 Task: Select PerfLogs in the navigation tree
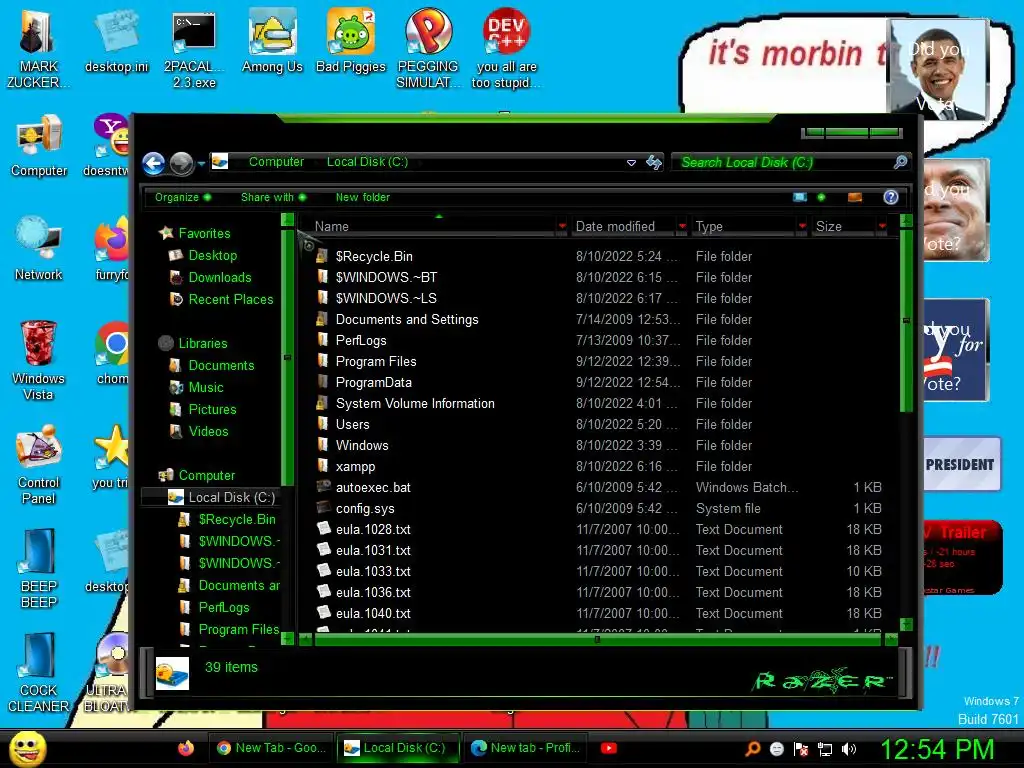(223, 607)
